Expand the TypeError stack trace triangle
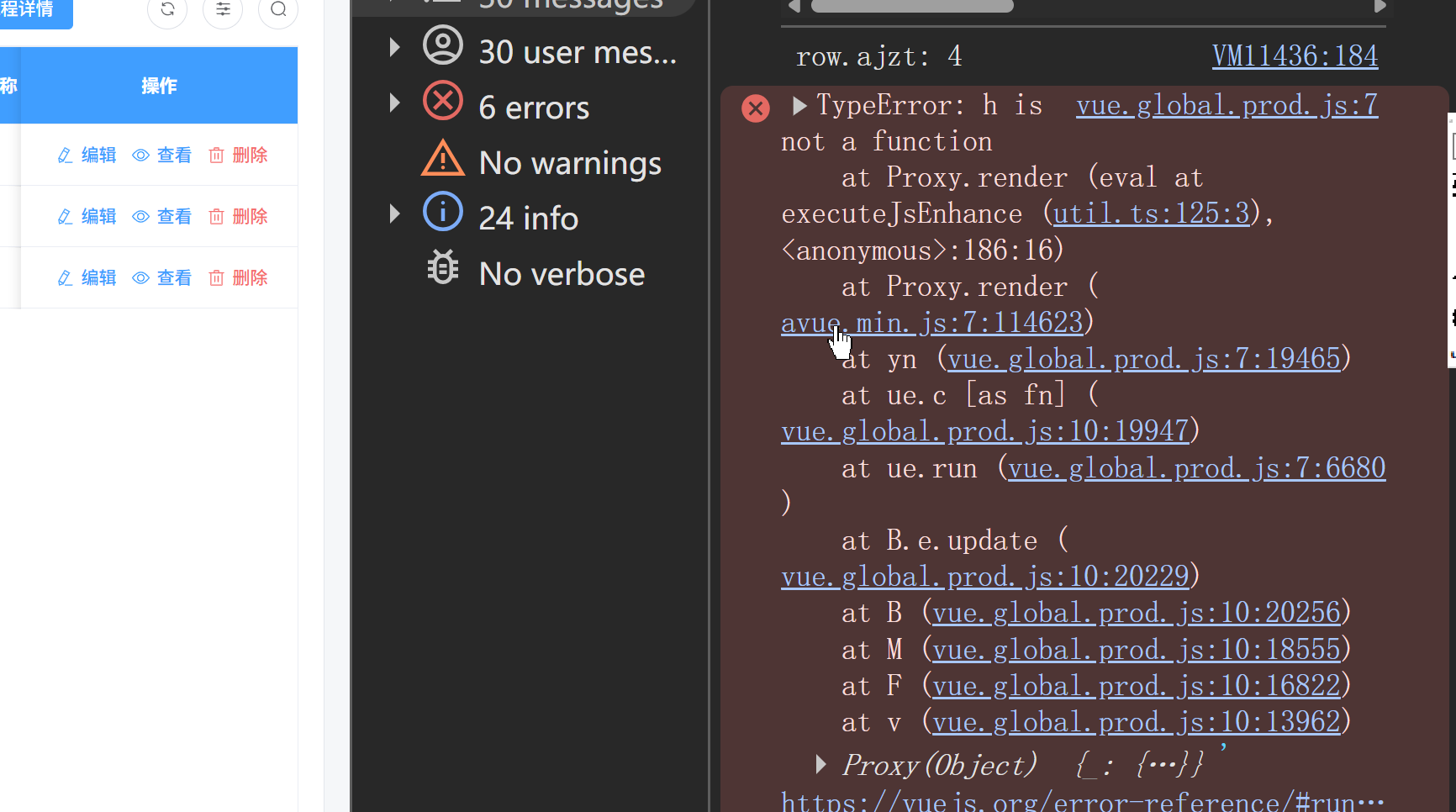The height and width of the screenshot is (812, 1456). click(799, 106)
